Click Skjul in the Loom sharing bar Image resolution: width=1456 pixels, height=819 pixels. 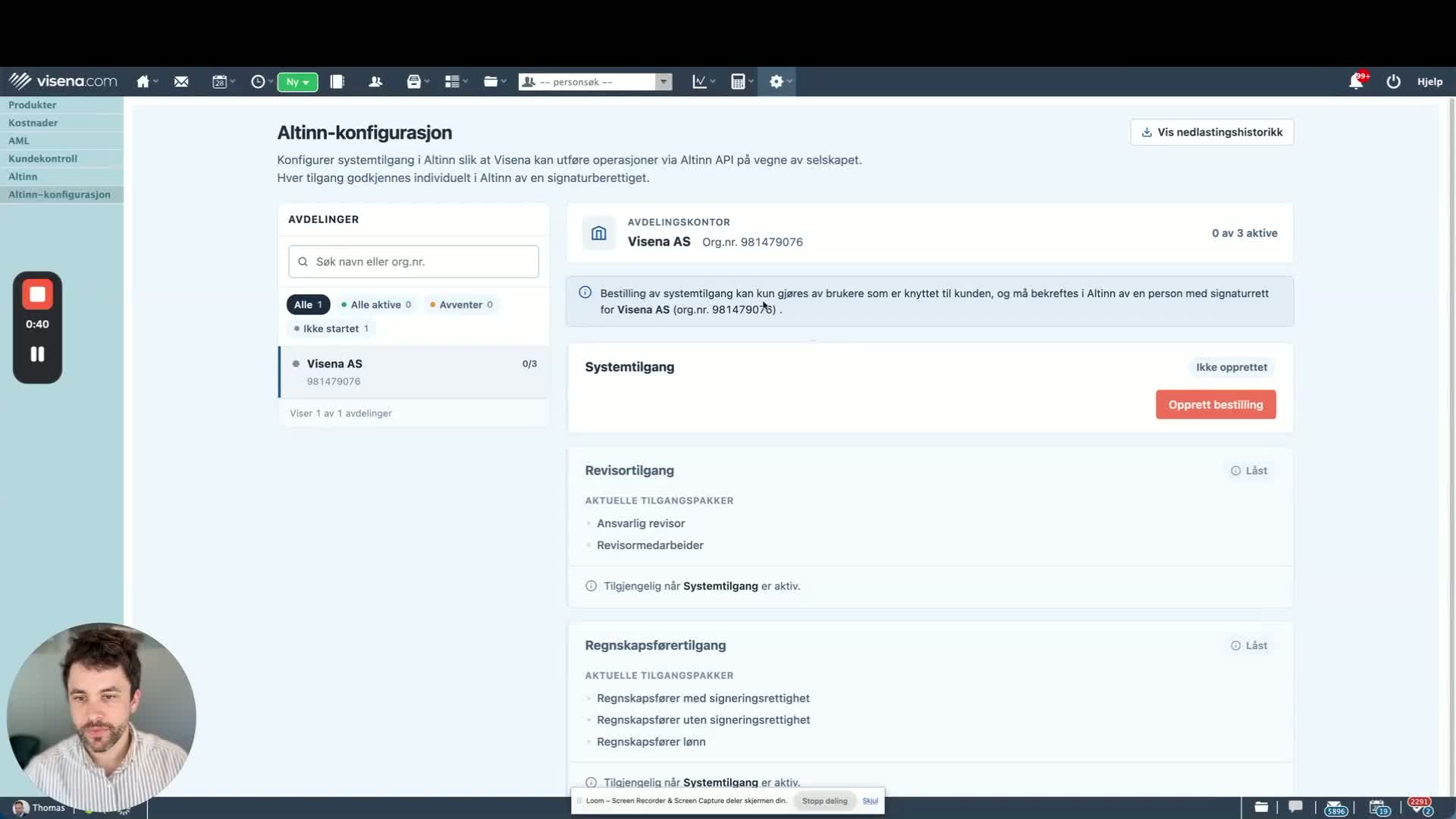(x=870, y=801)
